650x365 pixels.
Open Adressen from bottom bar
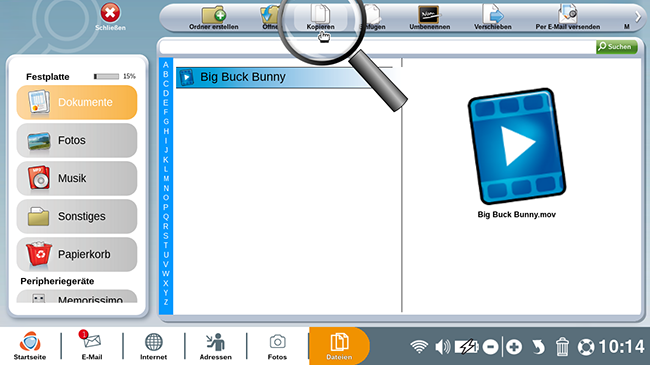click(x=216, y=346)
